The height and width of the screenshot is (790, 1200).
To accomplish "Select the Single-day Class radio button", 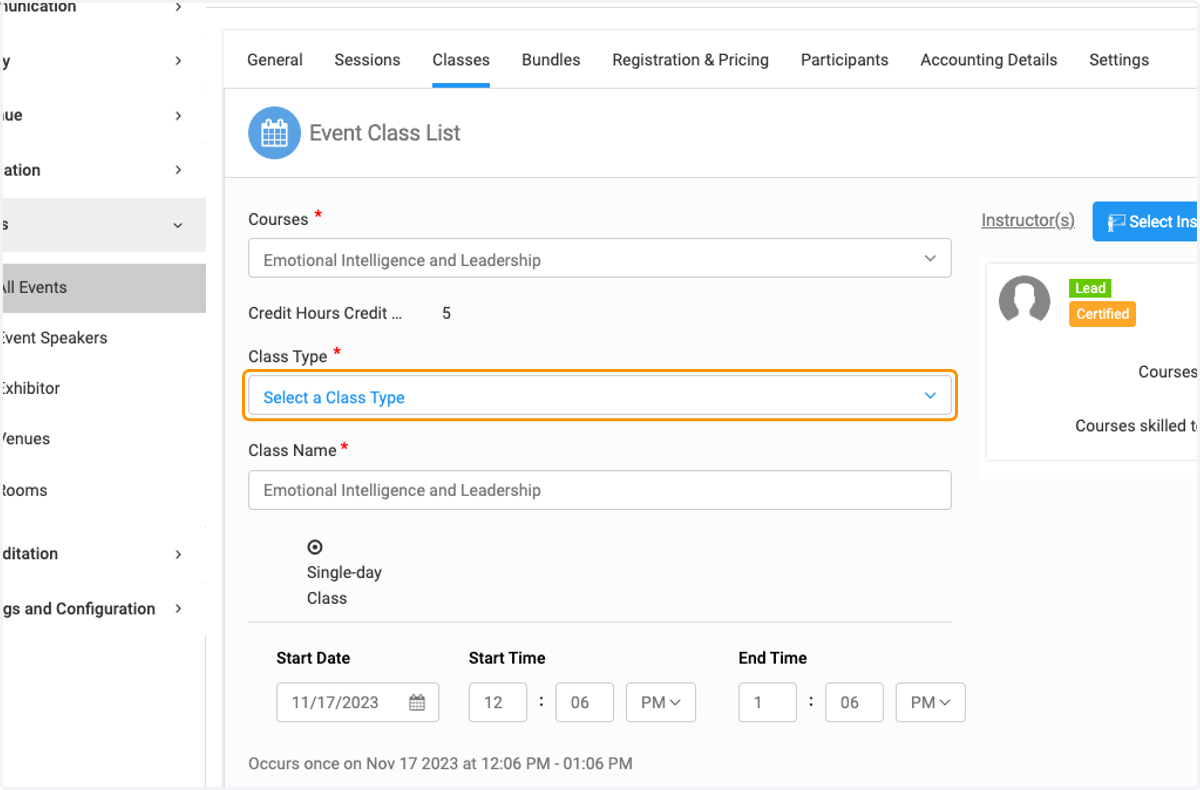I will [315, 547].
